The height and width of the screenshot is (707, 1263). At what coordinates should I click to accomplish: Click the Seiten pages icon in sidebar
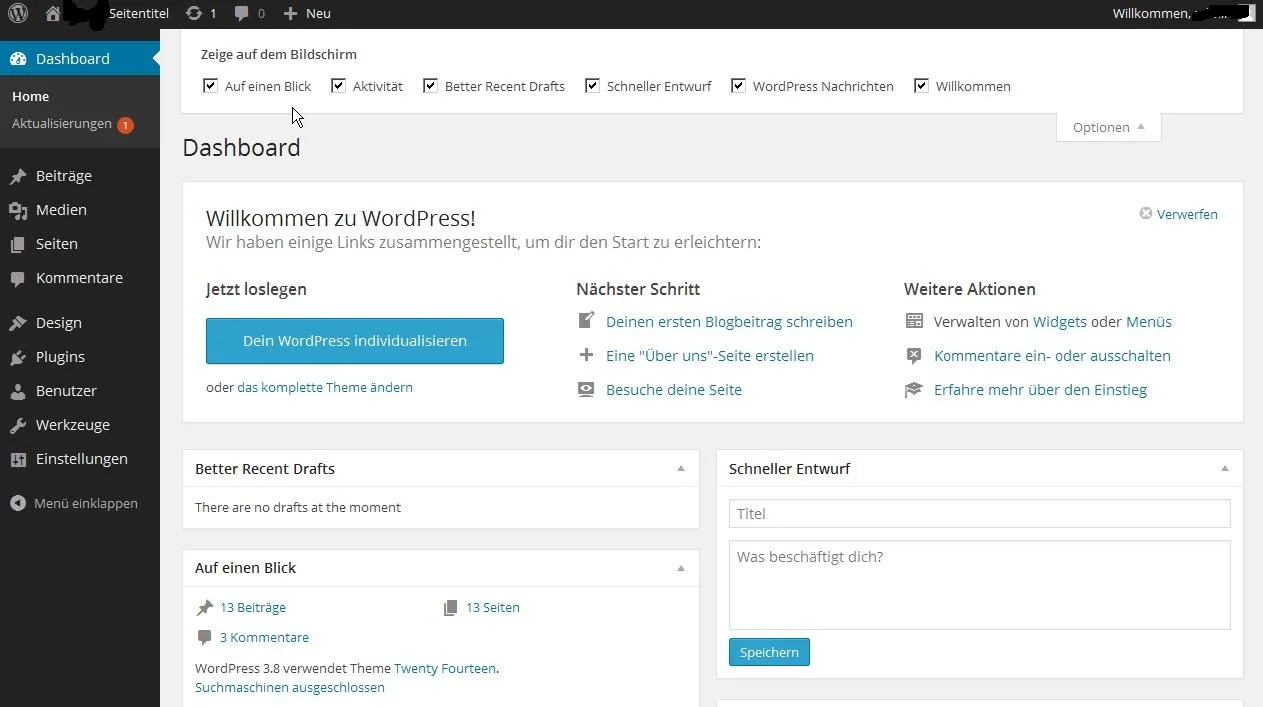tap(18, 244)
